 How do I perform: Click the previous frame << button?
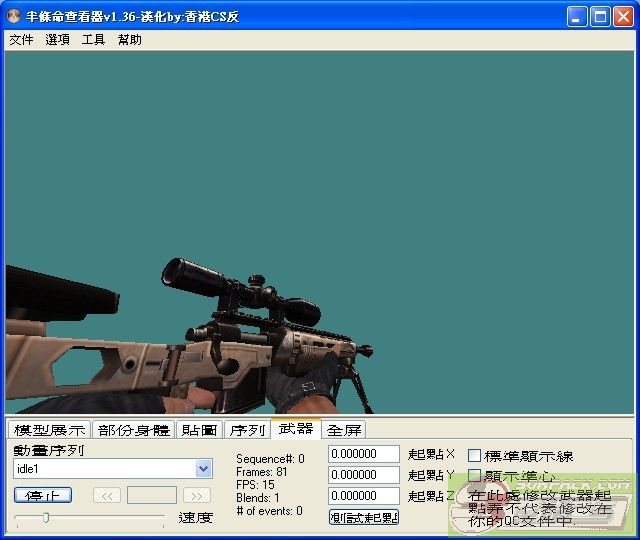(107, 495)
